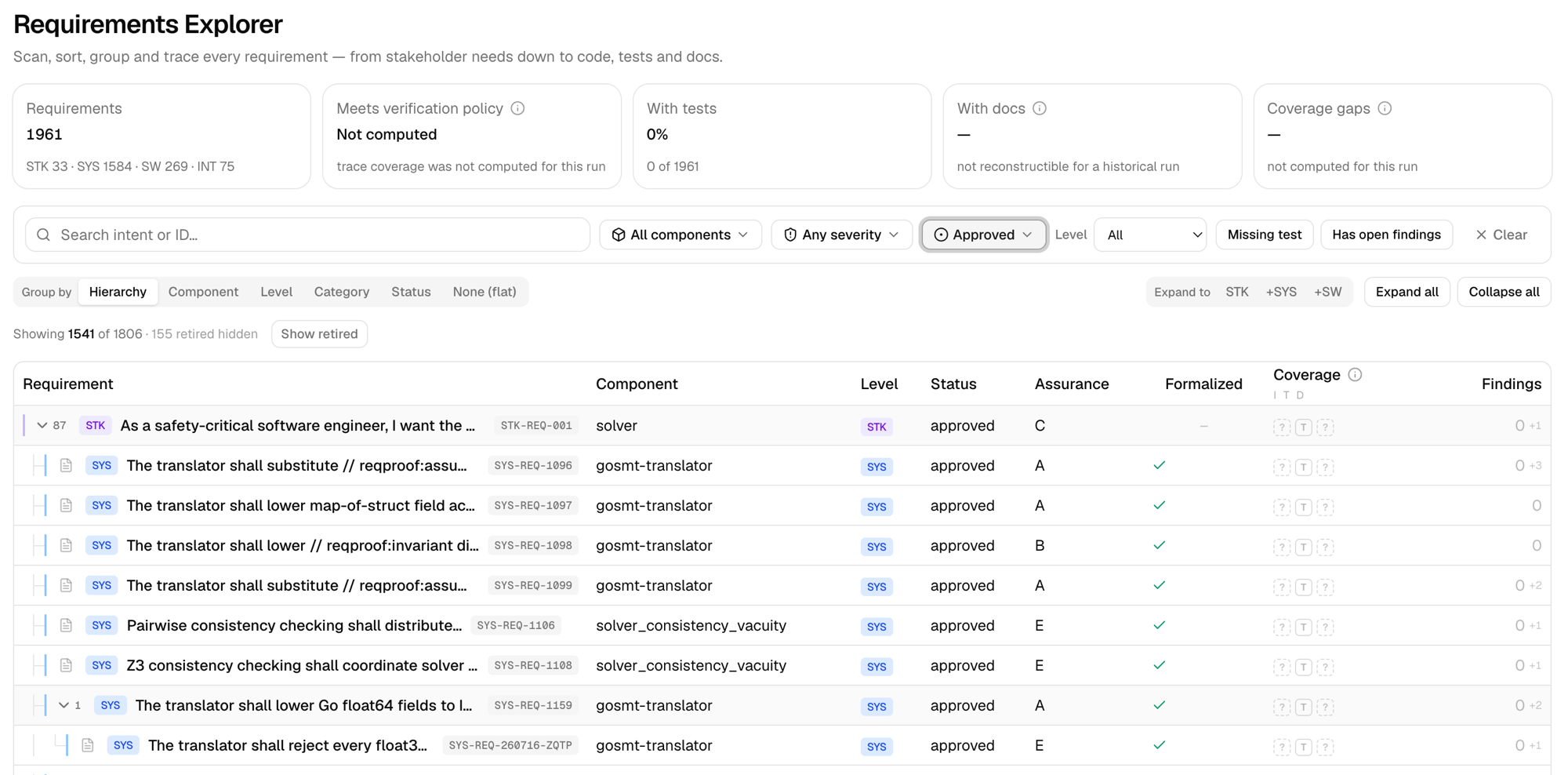Click Collapse all button
This screenshot has height=775, width=1568.
[1504, 292]
